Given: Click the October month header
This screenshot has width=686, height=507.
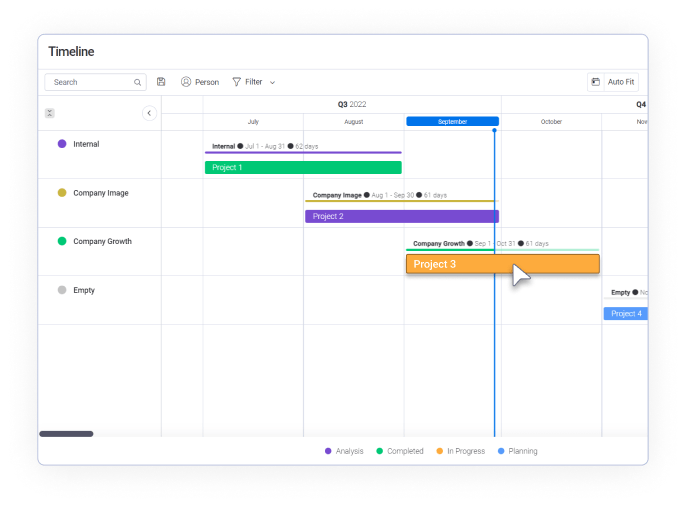Looking at the screenshot, I should point(551,122).
